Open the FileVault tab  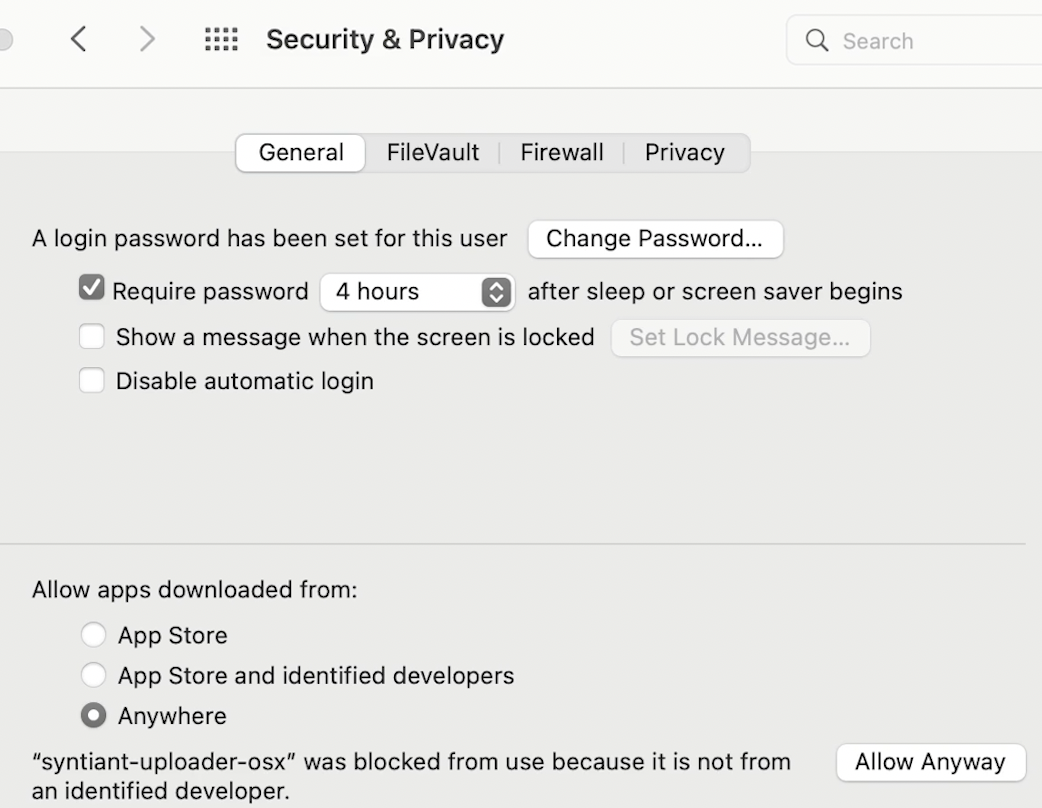433,152
